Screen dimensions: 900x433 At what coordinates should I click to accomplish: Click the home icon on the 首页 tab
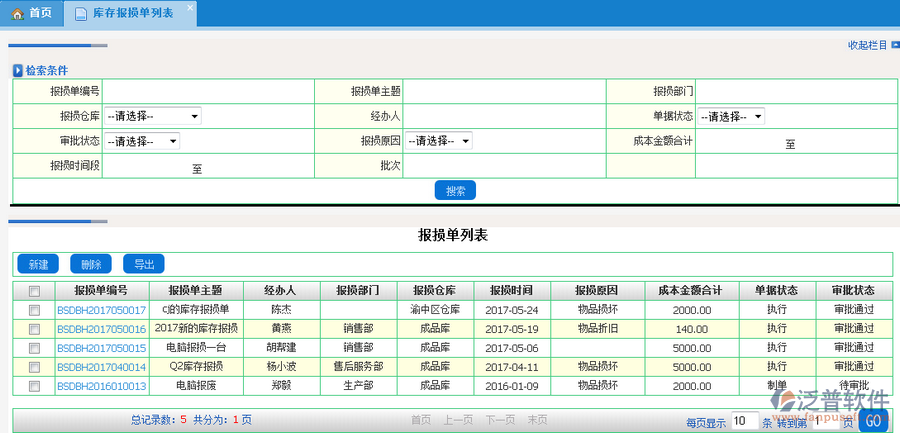pos(17,14)
